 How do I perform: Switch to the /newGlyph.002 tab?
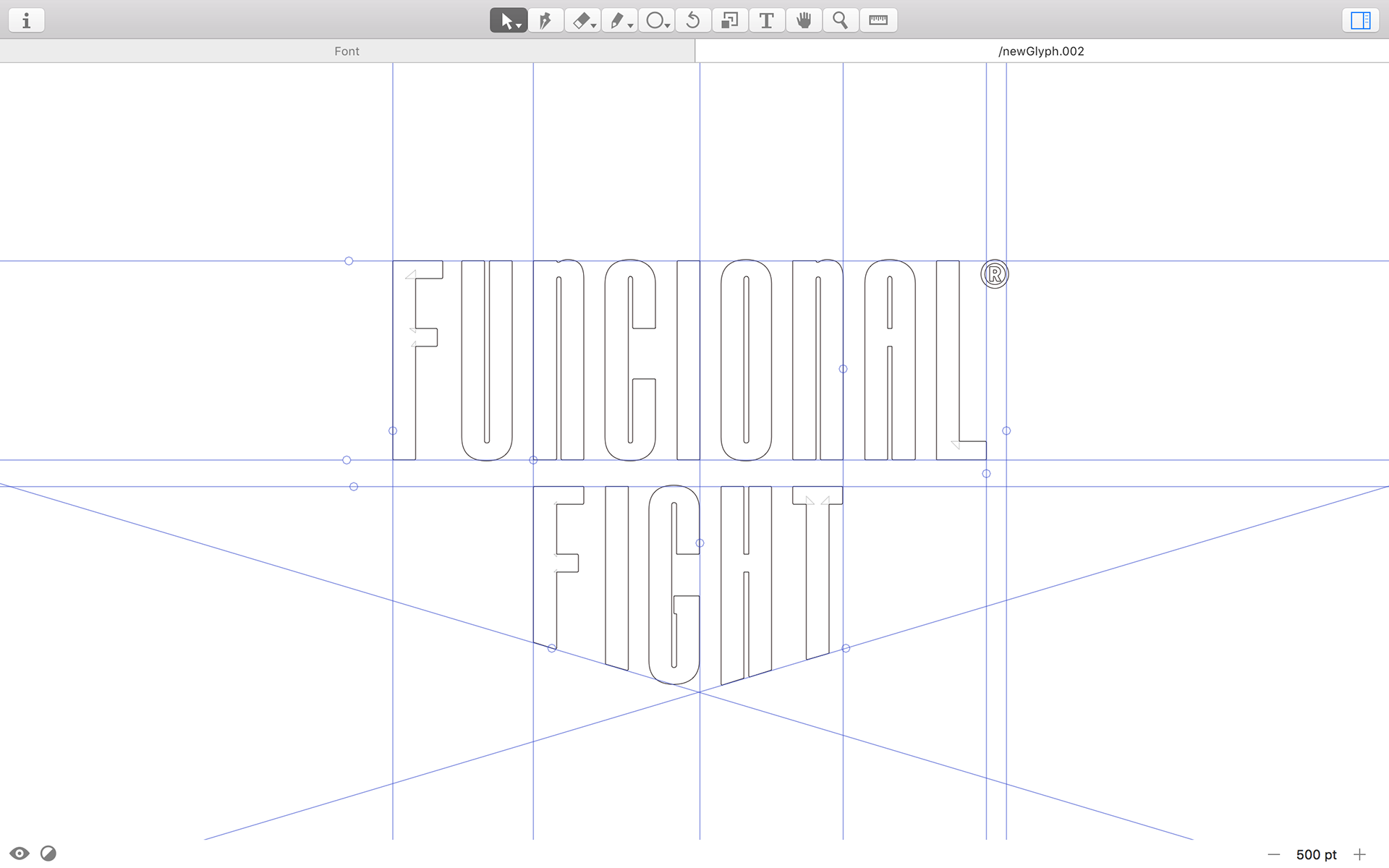click(x=1042, y=51)
